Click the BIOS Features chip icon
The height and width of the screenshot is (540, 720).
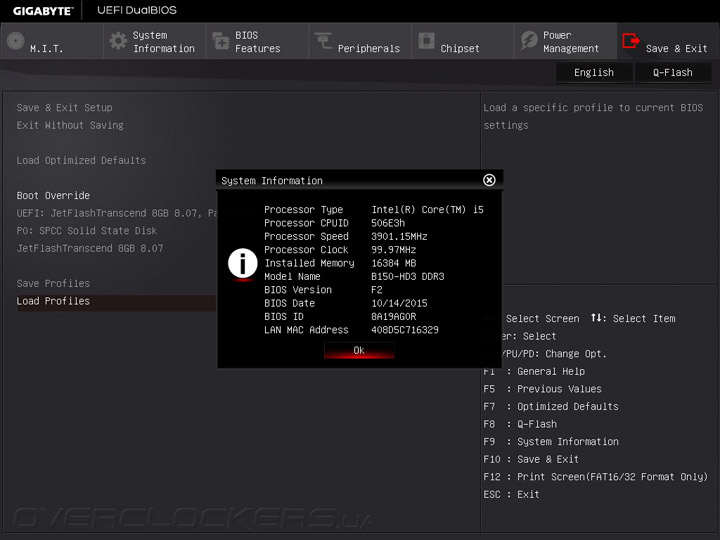tap(221, 41)
